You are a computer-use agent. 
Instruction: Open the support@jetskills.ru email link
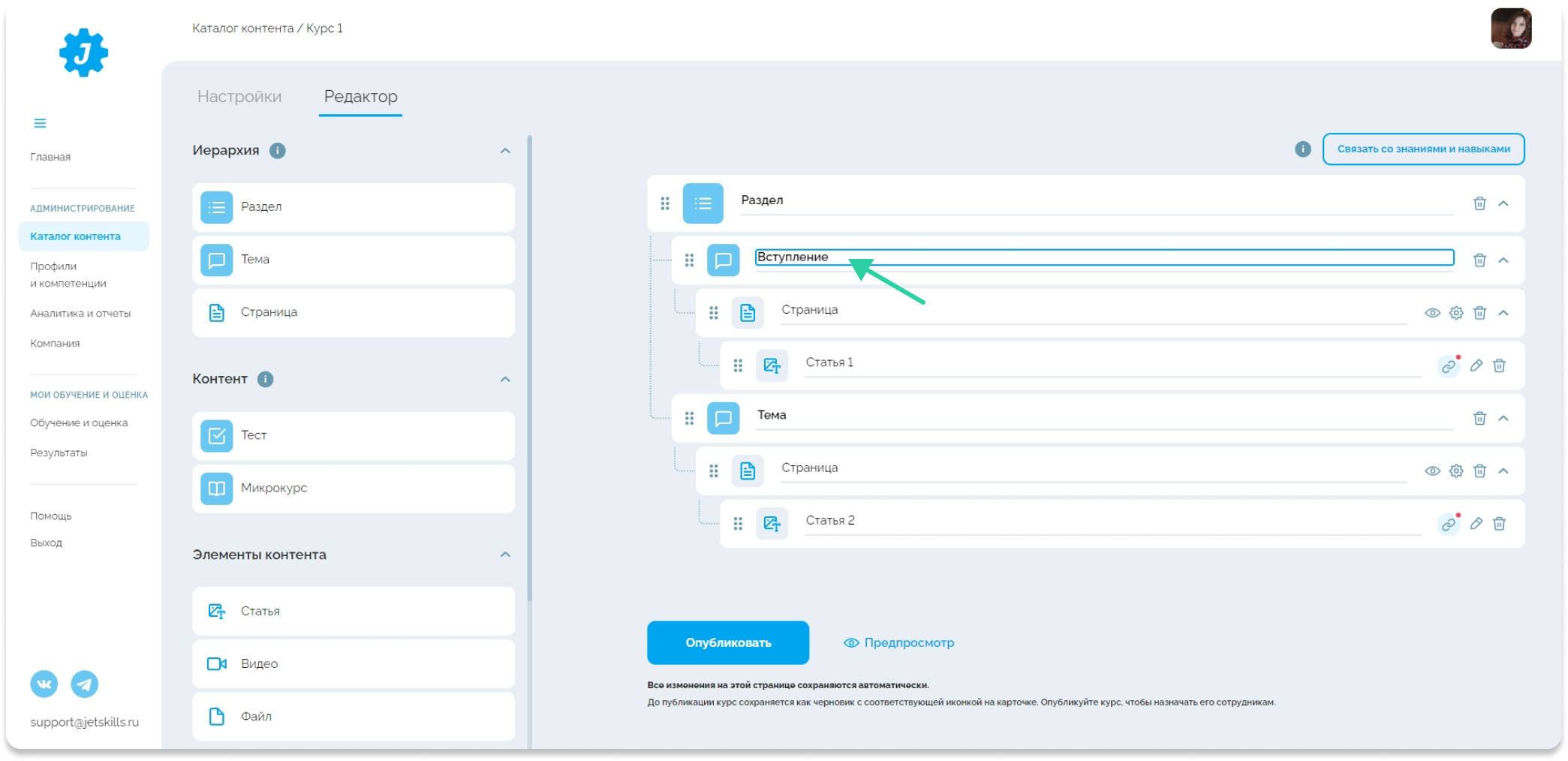click(85, 722)
